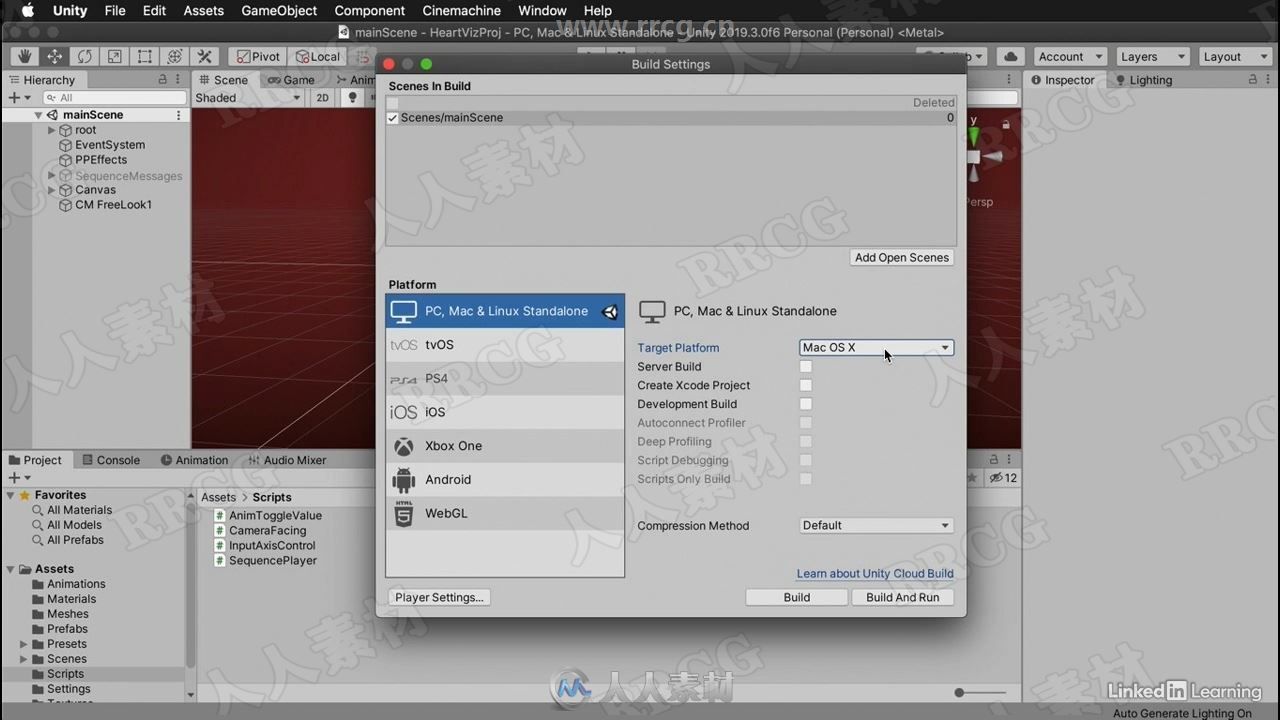Open the Hierarchy panel three-dot menu
1280x720 pixels.
tap(180, 80)
